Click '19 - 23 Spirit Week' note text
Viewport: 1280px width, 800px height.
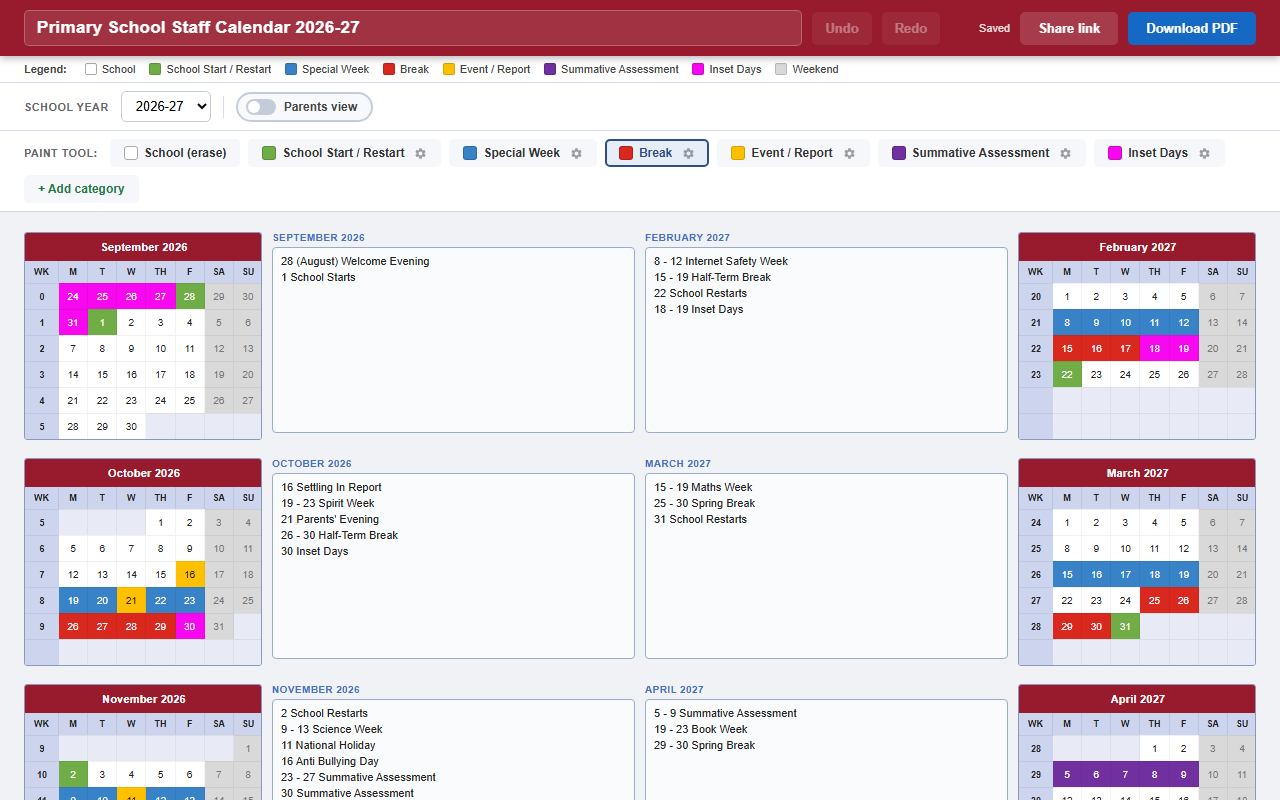pos(328,503)
